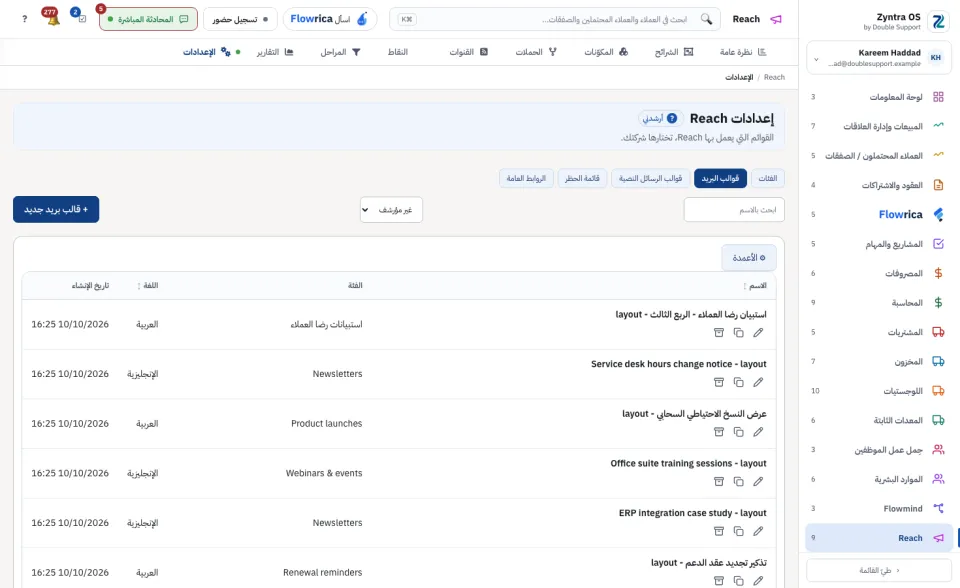The height and width of the screenshot is (588, 960).
Task: Edit the ERP integration case study template
Action: 758,531
